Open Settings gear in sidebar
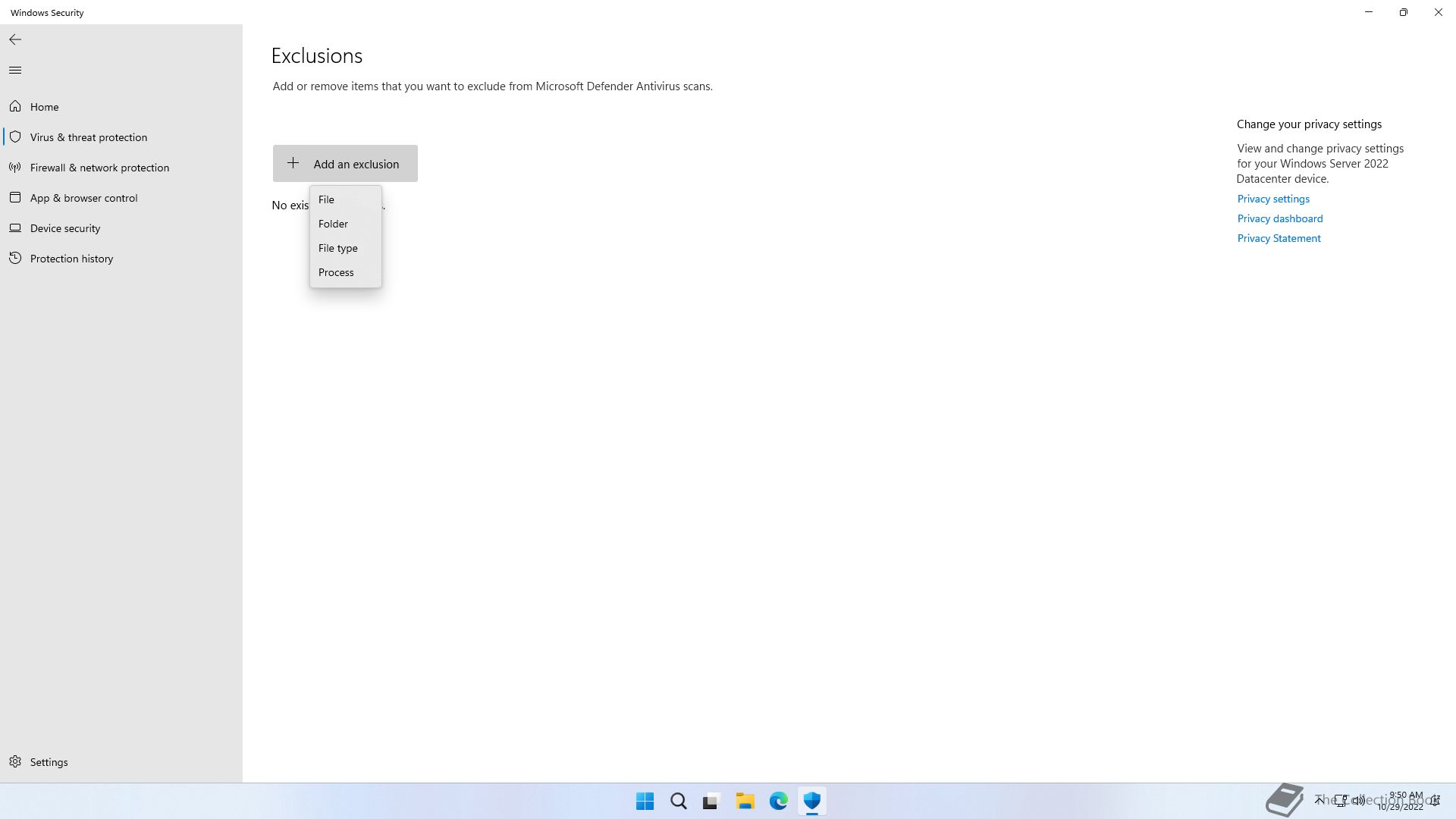This screenshot has height=819, width=1456. point(15,762)
